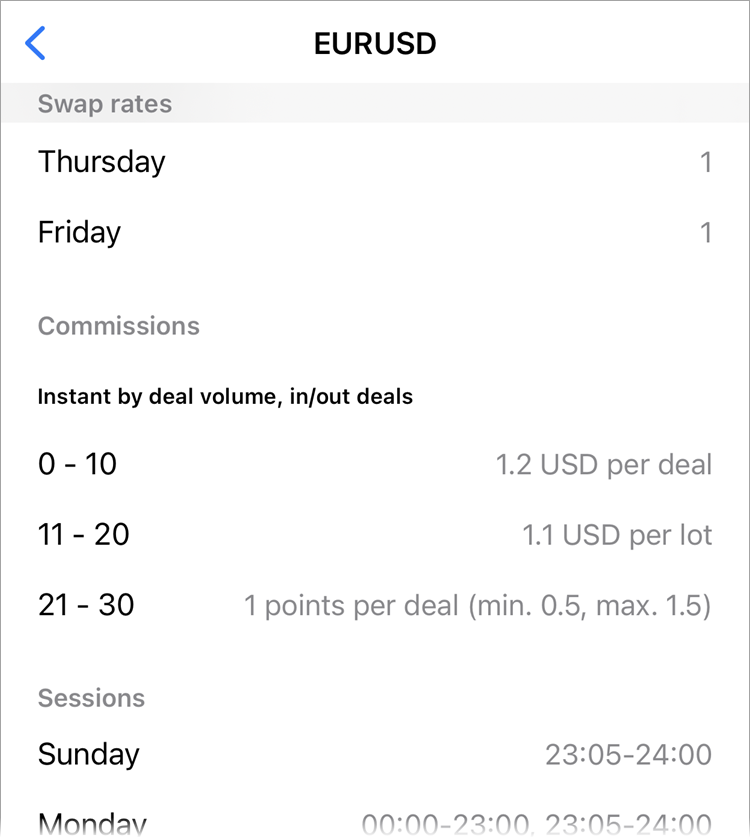Tap the EURUSD page title
The width and height of the screenshot is (750, 838).
click(x=375, y=44)
